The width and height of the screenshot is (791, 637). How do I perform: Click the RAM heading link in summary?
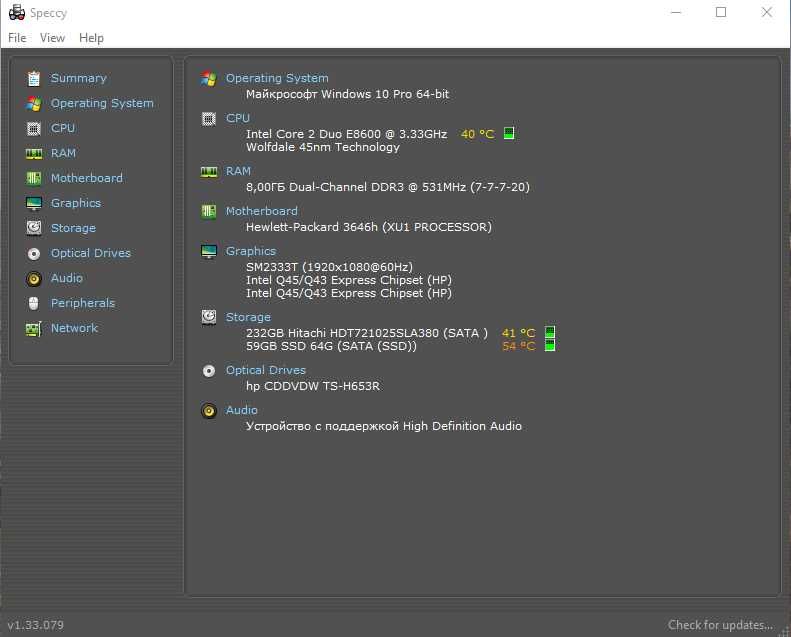pos(238,171)
